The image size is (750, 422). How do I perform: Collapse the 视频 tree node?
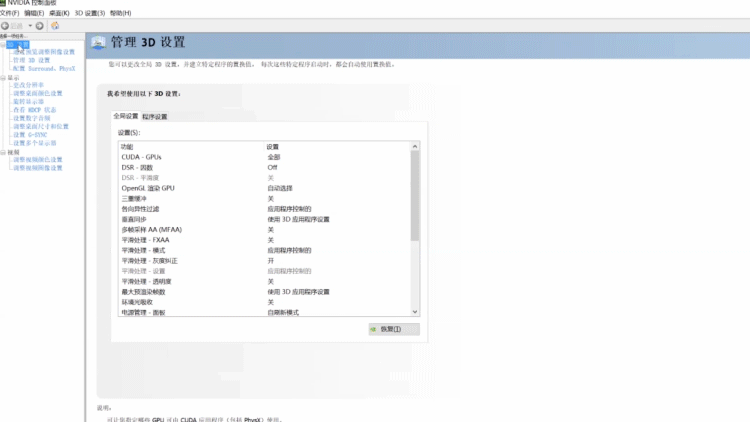point(3,152)
